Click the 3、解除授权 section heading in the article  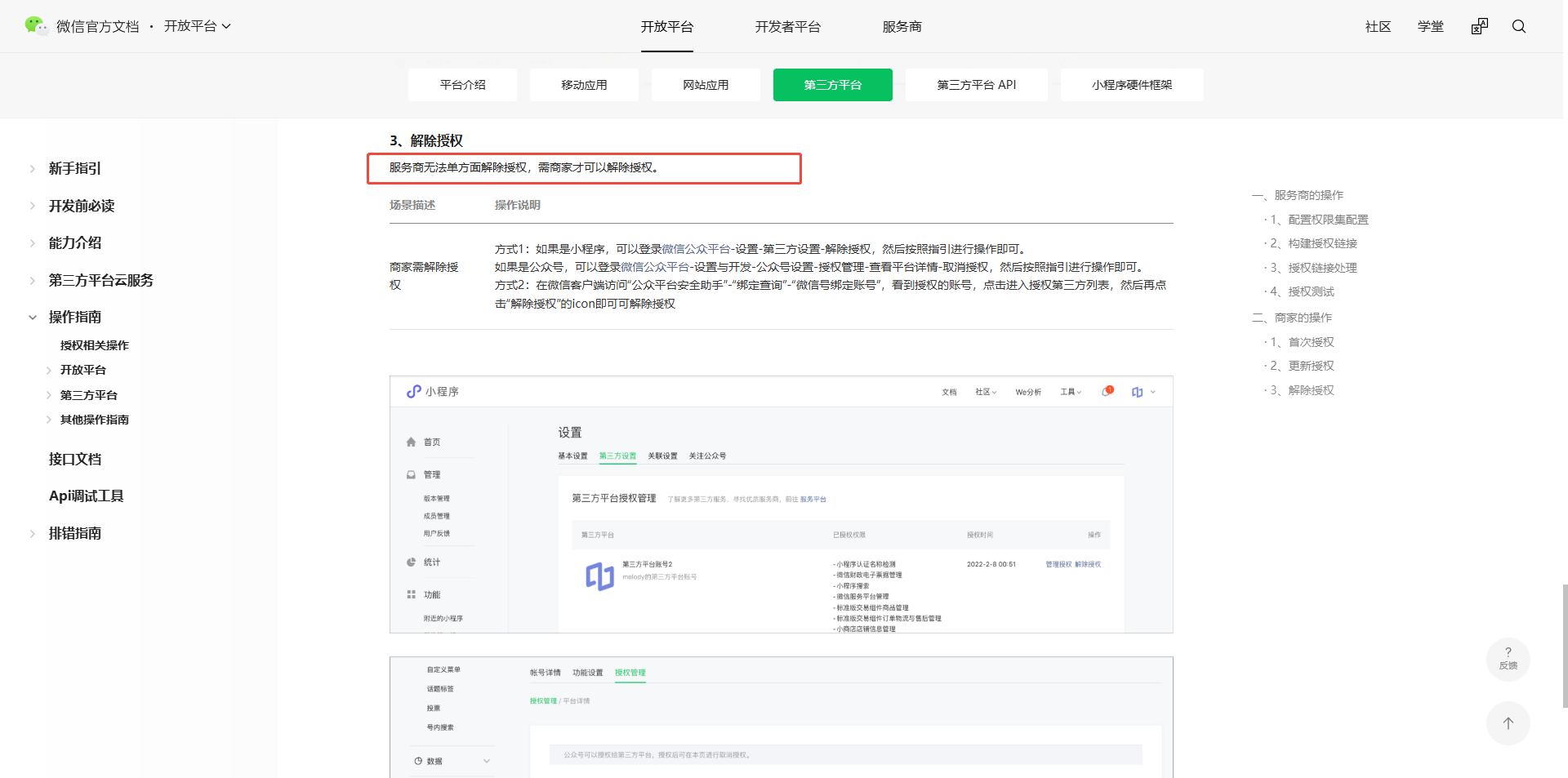pos(426,140)
